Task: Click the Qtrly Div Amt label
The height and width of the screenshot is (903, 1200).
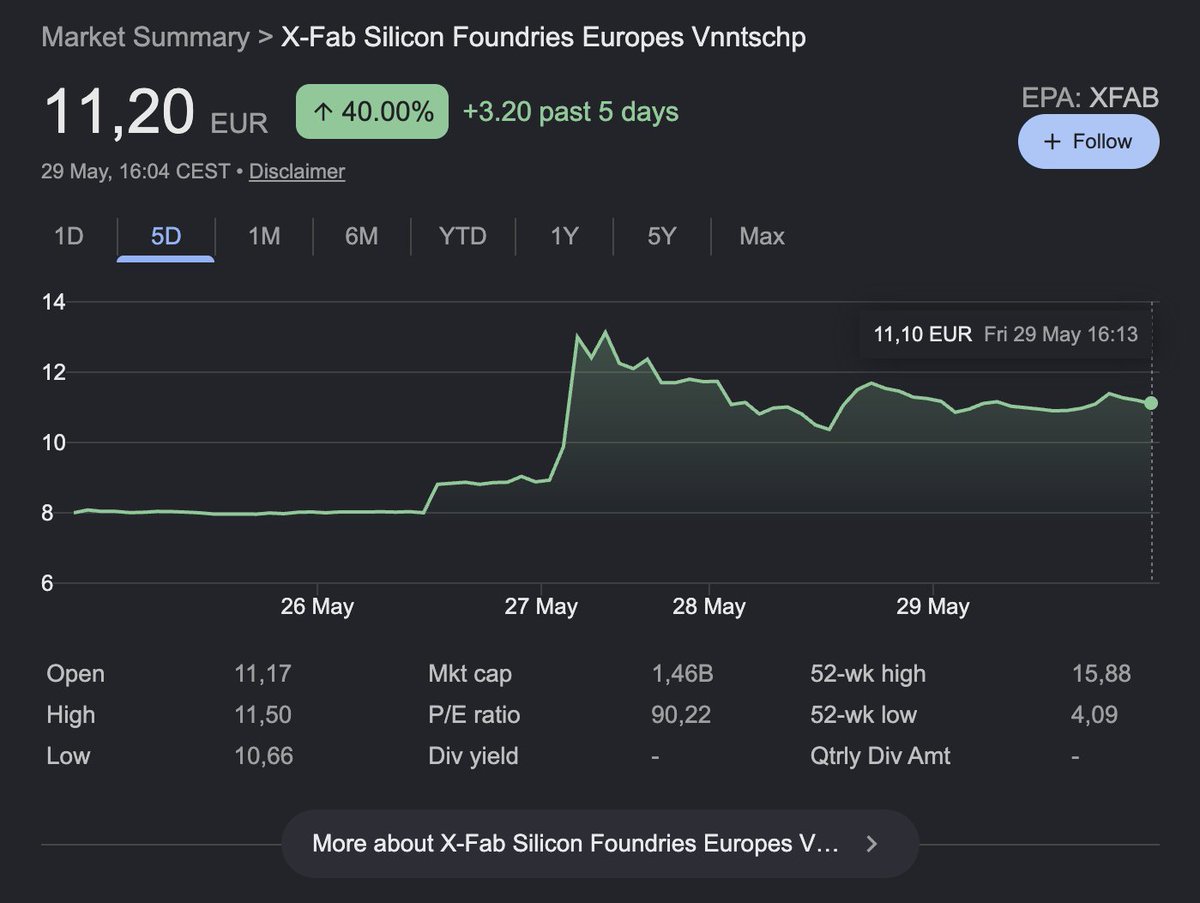Action: (x=880, y=756)
